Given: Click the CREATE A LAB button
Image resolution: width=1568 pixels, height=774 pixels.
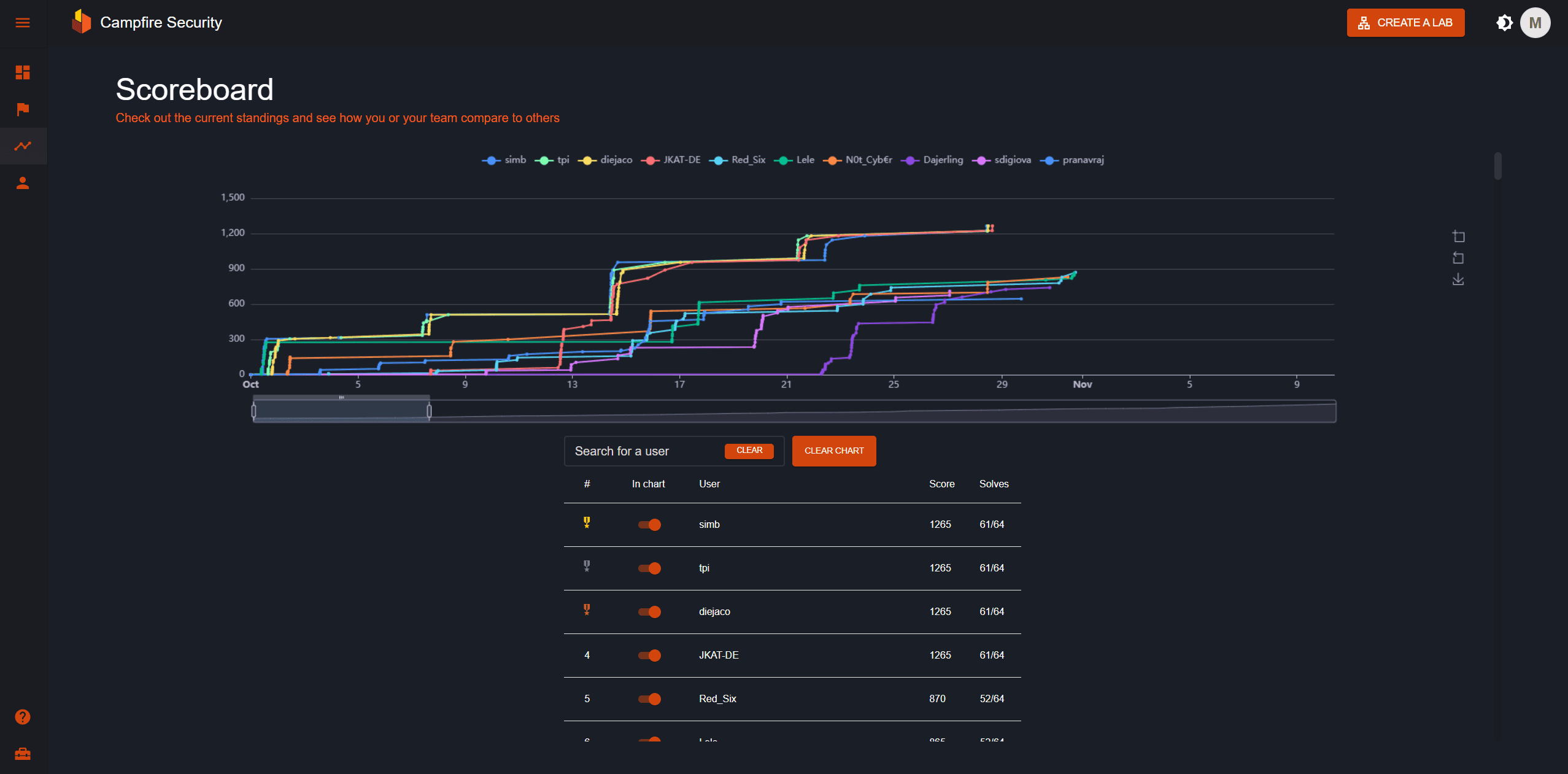Looking at the screenshot, I should [x=1405, y=23].
